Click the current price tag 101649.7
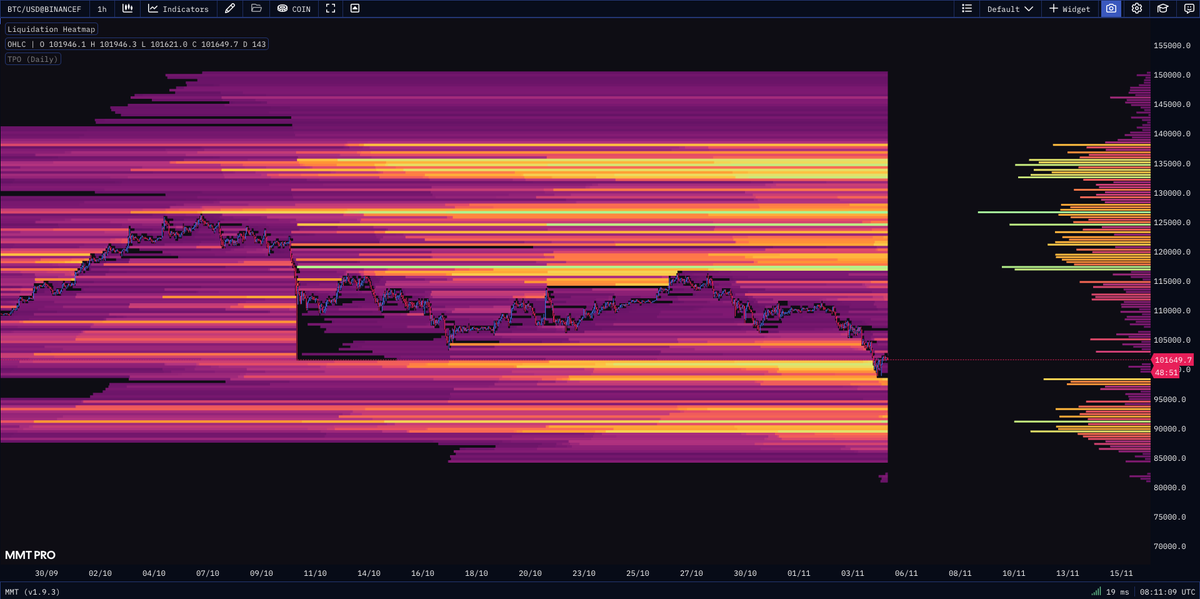This screenshot has height=599, width=1200. (1172, 359)
